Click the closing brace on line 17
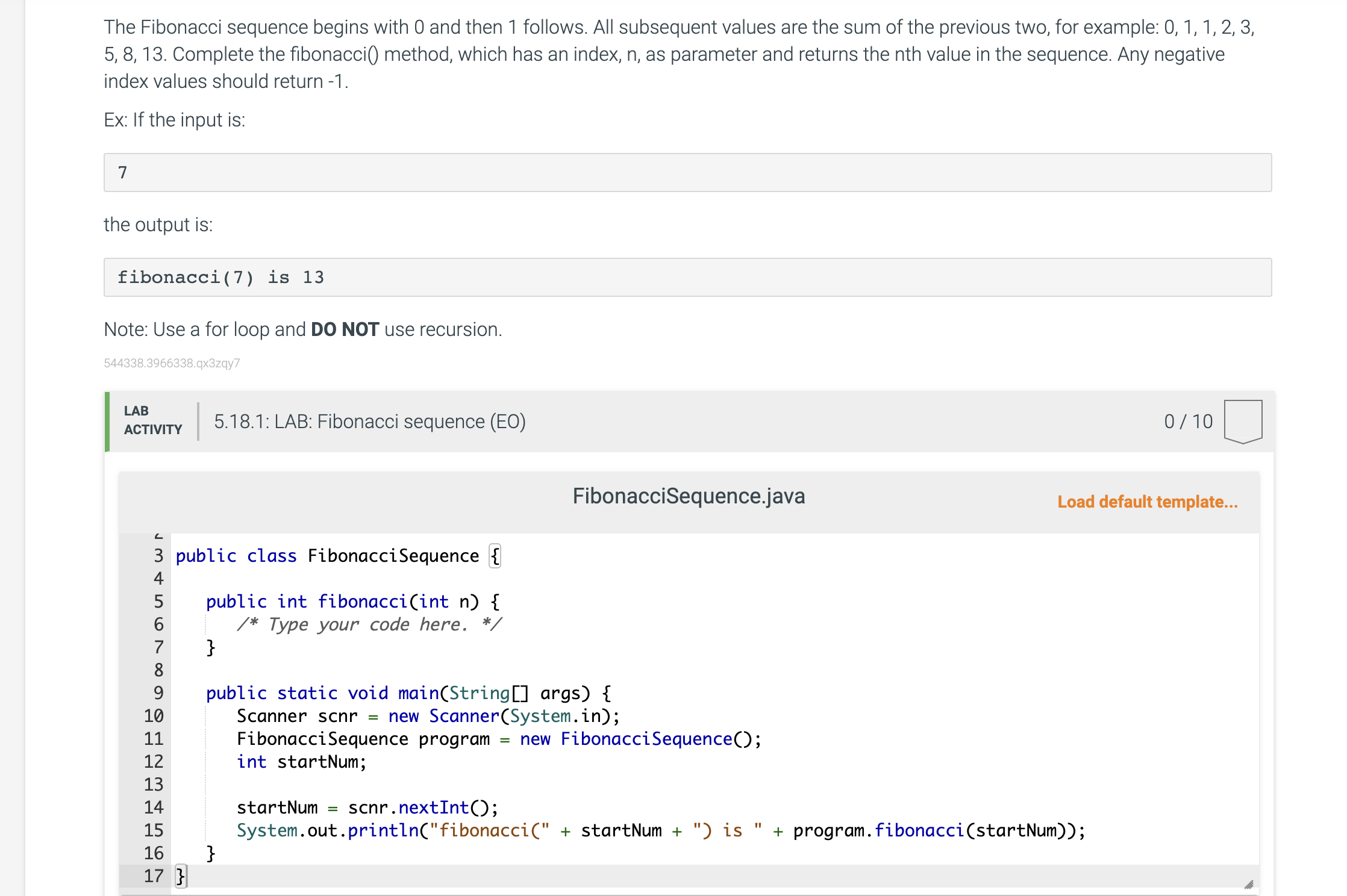This screenshot has height=896, width=1347. click(181, 876)
